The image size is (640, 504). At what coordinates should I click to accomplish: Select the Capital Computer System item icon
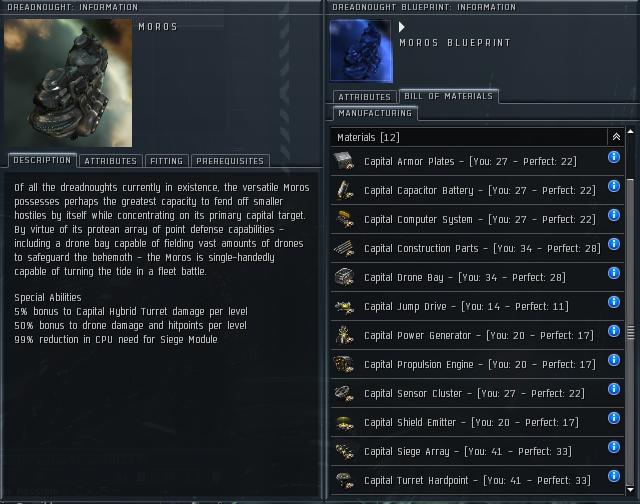click(x=344, y=219)
